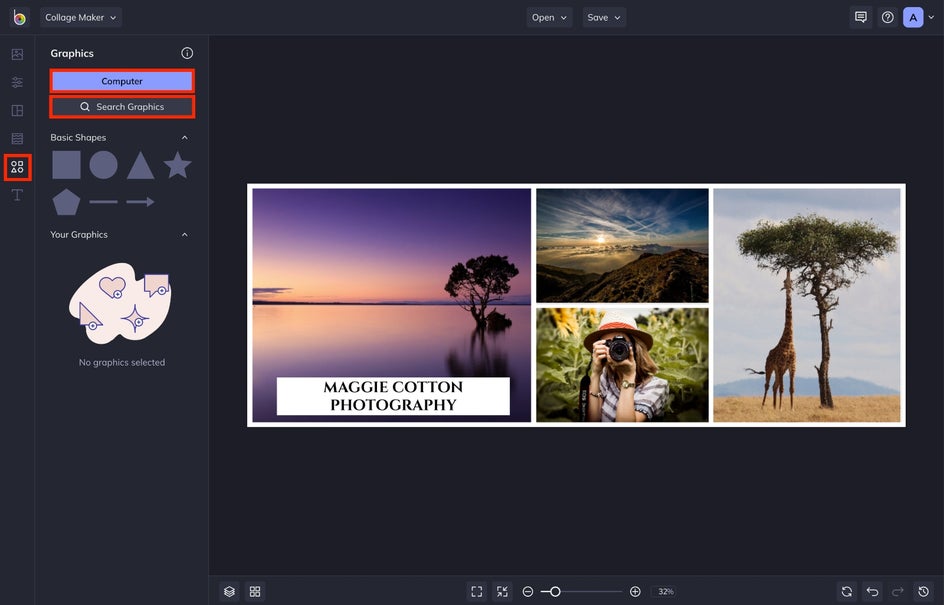Click the Computer button to upload graphics

[x=121, y=80]
